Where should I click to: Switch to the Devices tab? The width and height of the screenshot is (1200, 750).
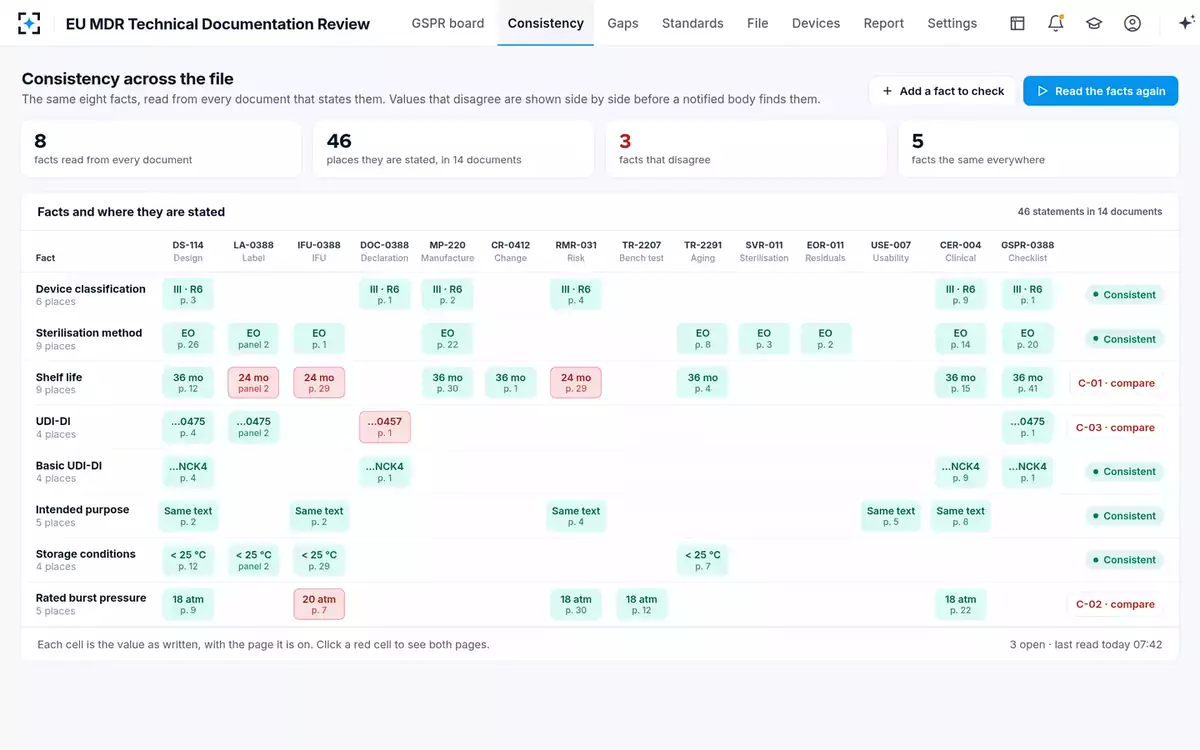[x=816, y=23]
